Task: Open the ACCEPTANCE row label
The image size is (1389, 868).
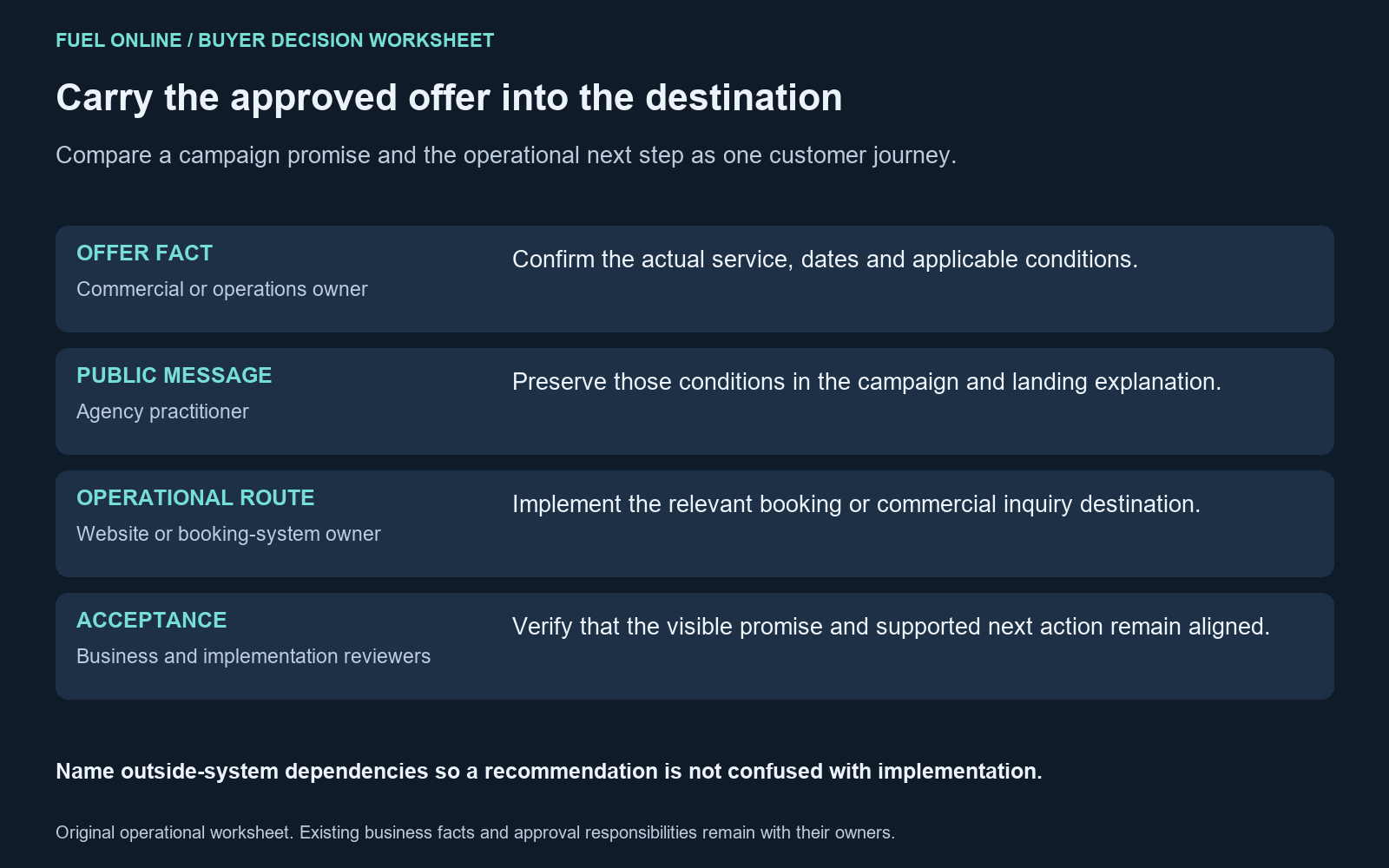Action: click(x=152, y=620)
